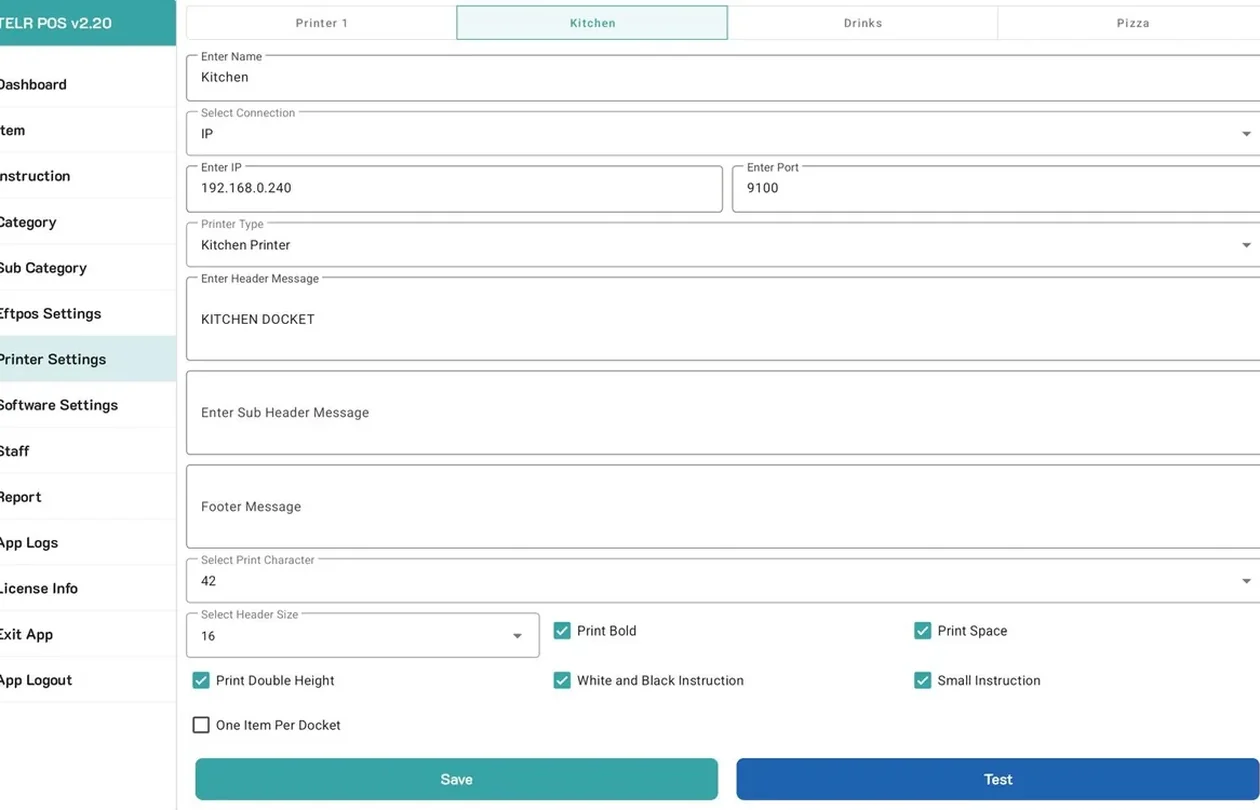The image size is (1260, 810).
Task: Choose Exit App in sidebar
Action: click(x=87, y=635)
